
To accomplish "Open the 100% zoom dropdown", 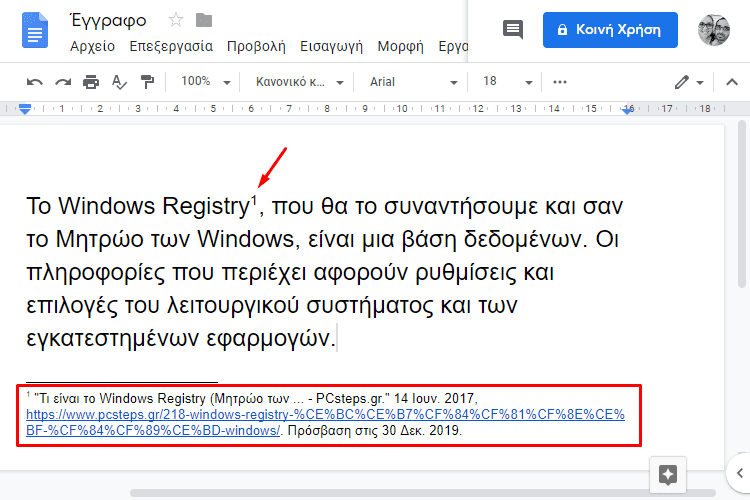I will click(x=206, y=81).
